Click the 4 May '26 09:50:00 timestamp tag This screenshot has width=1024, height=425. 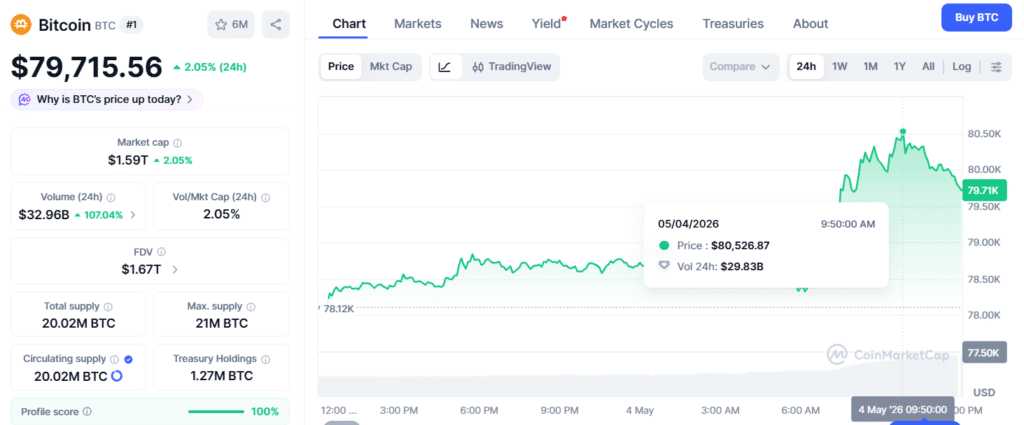click(x=903, y=409)
